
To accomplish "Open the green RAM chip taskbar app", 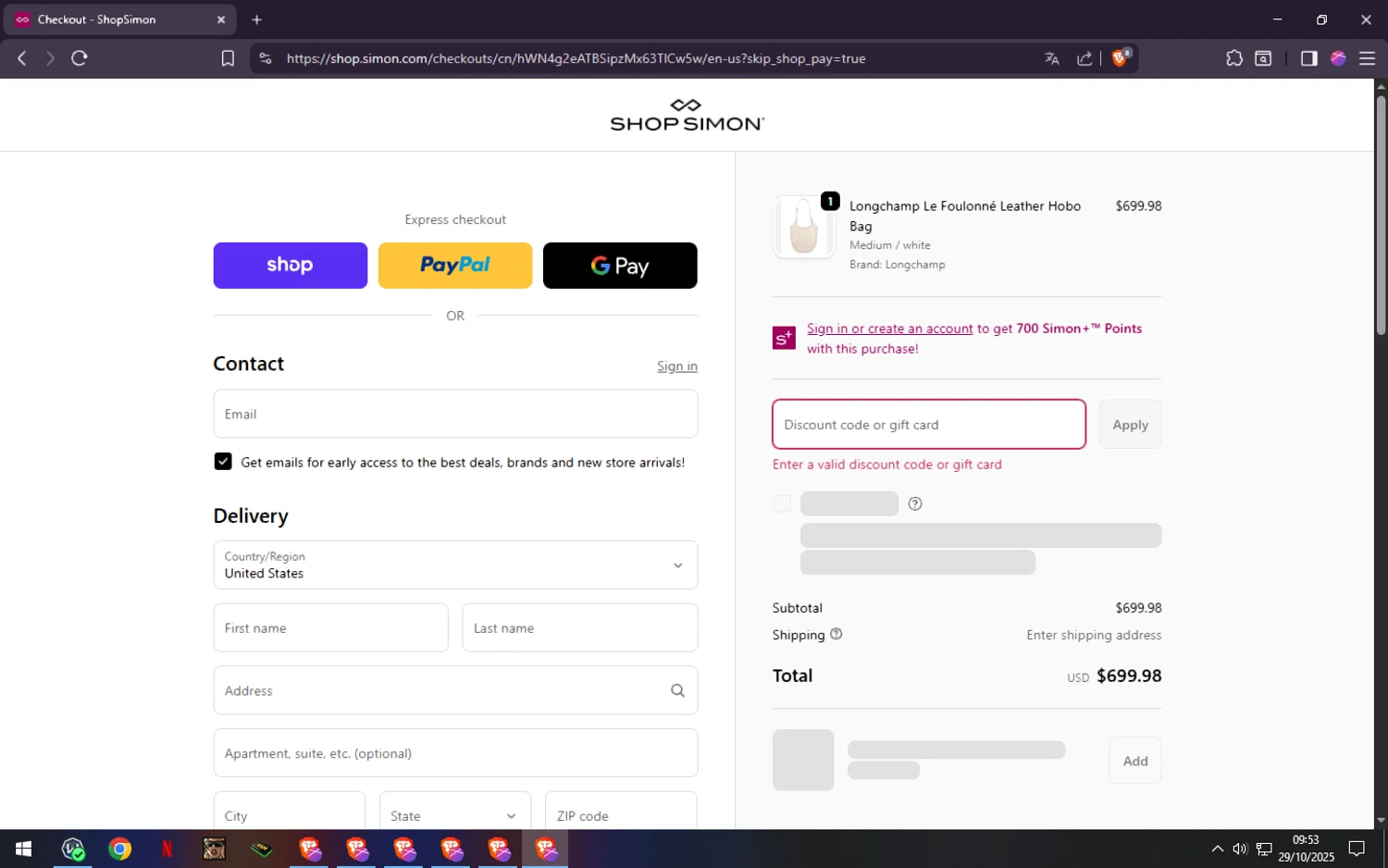I will point(262,849).
